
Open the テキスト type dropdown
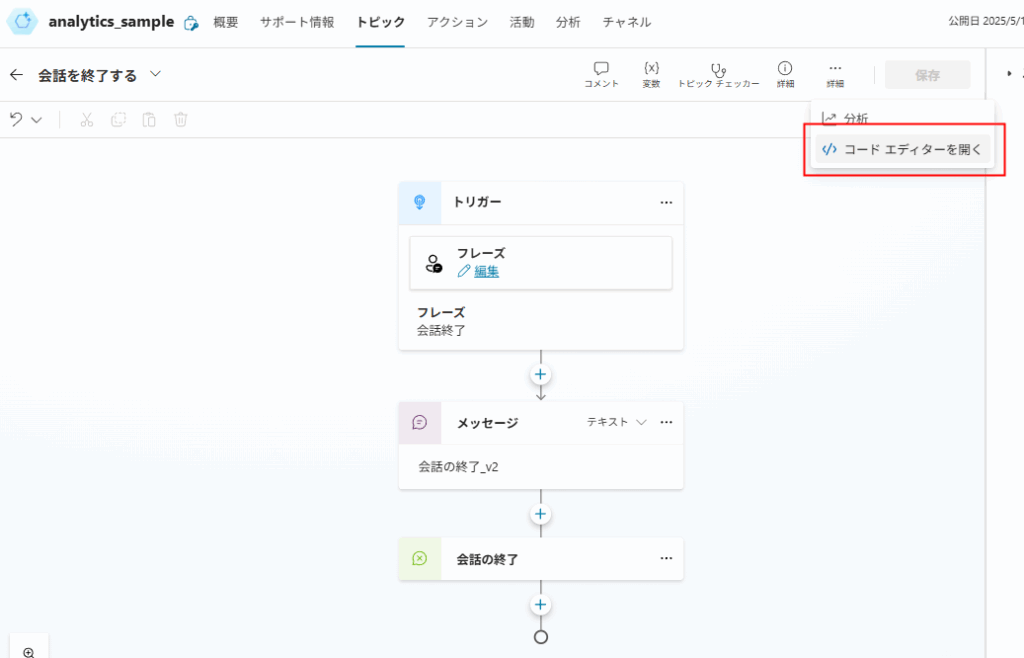(616, 422)
